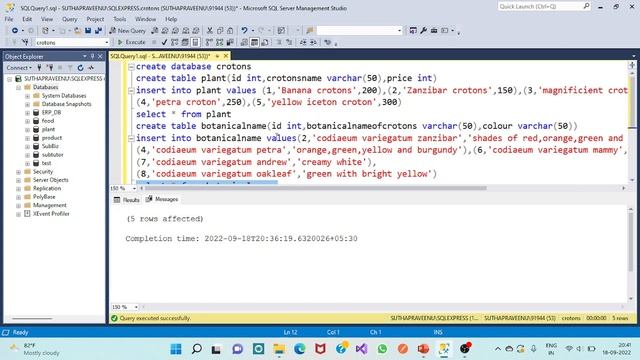The image size is (640, 360).
Task: Collapse the insert into botanicalname code block
Action: (x=131, y=138)
